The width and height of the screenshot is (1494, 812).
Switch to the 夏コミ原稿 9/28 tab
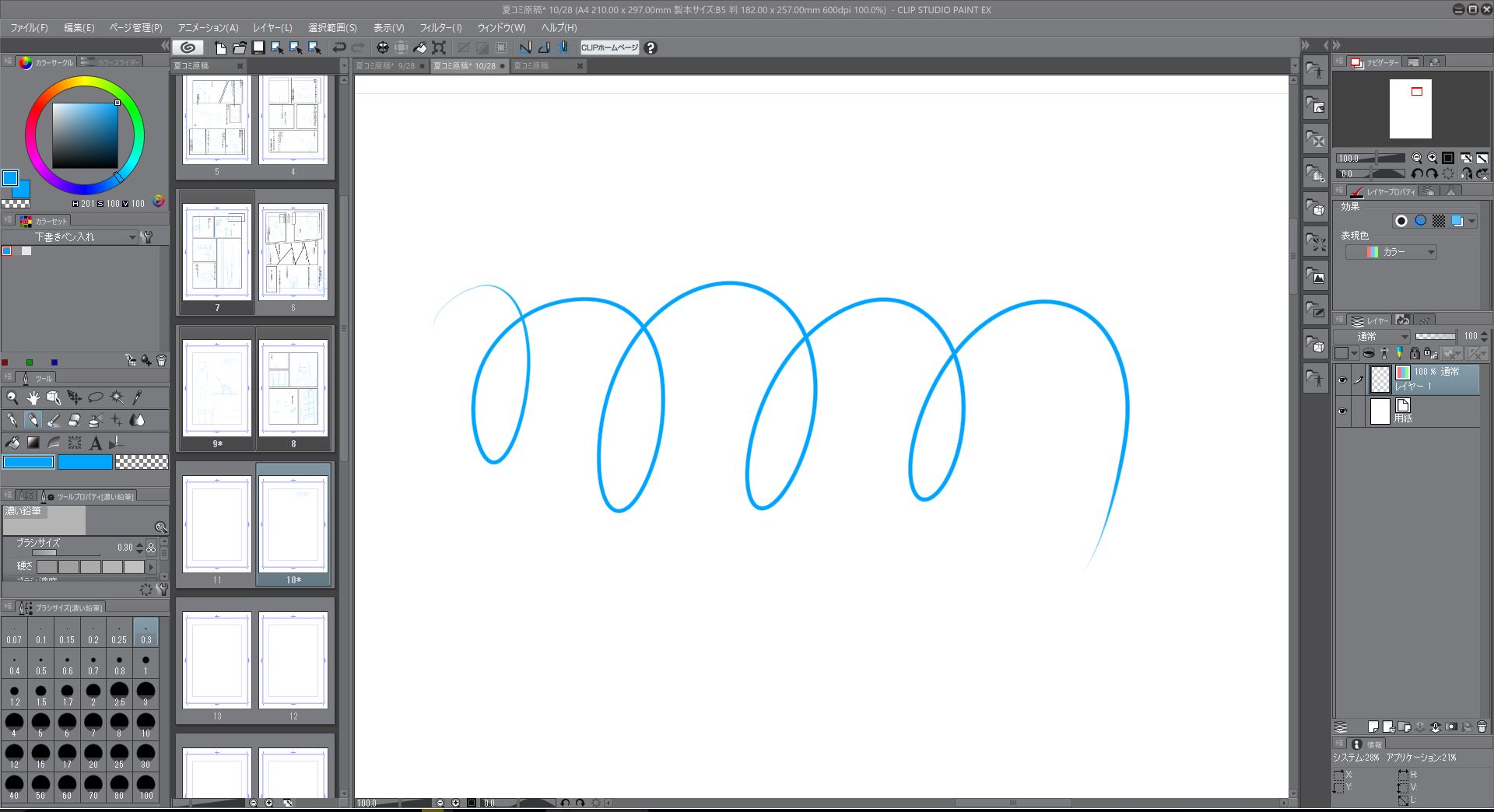pos(385,66)
